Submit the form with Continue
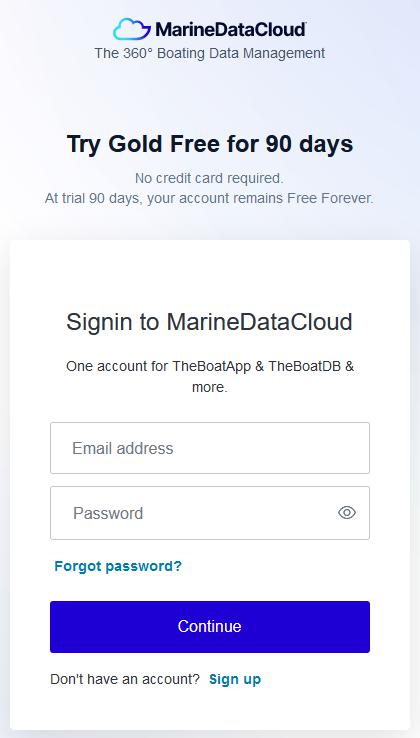Screen dimensions: 420x738 pyautogui.click(x=210, y=626)
